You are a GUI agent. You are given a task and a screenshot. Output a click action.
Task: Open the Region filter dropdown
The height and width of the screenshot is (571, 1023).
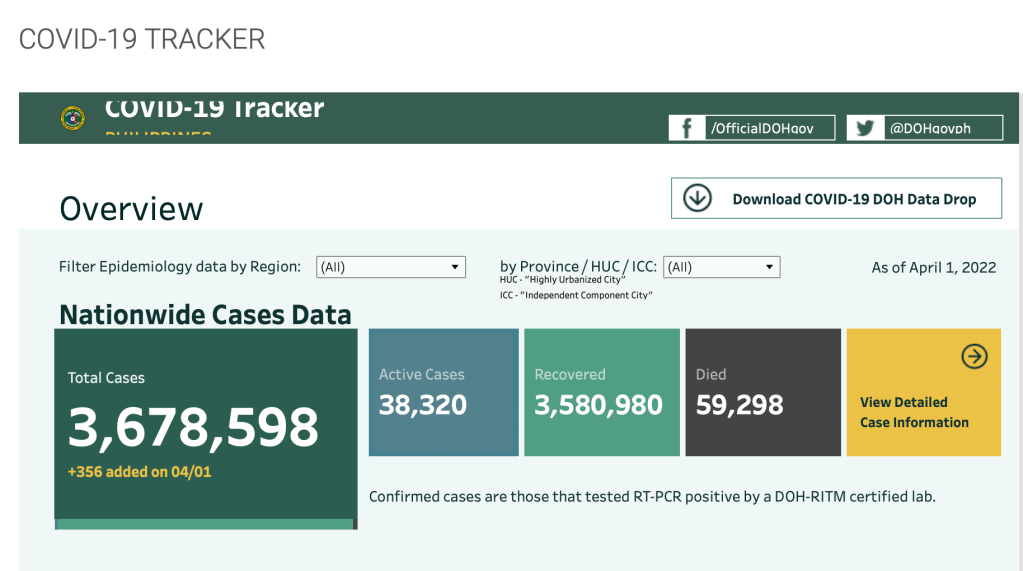click(391, 267)
